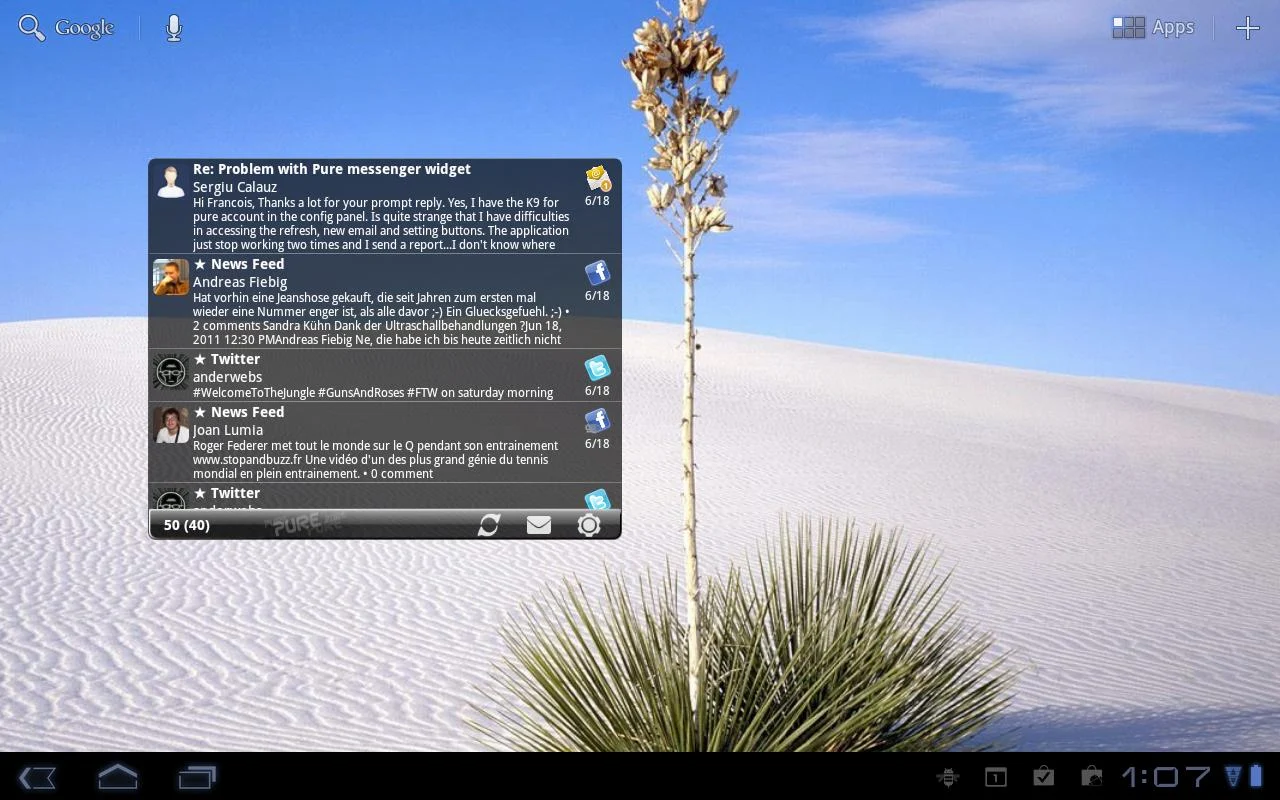Open Andreas Fiebig's News Feed post
The height and width of the screenshot is (800, 1280).
[x=380, y=301]
